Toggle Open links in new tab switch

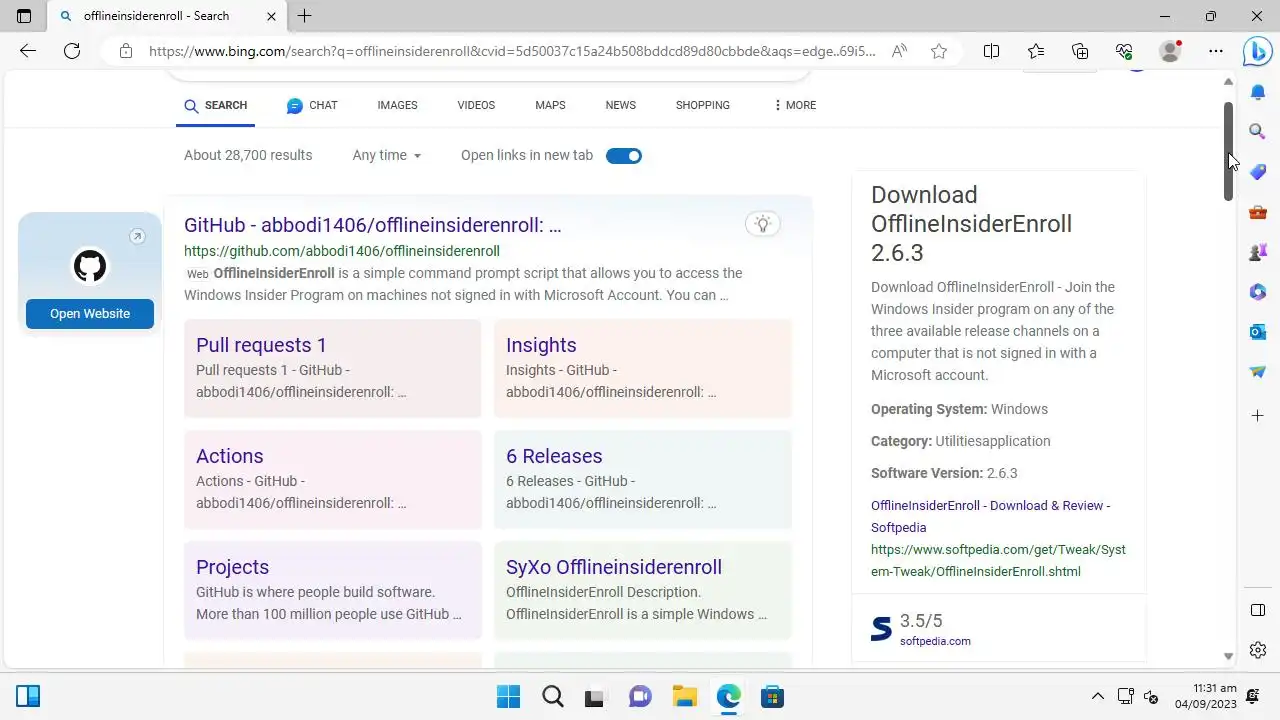click(624, 156)
